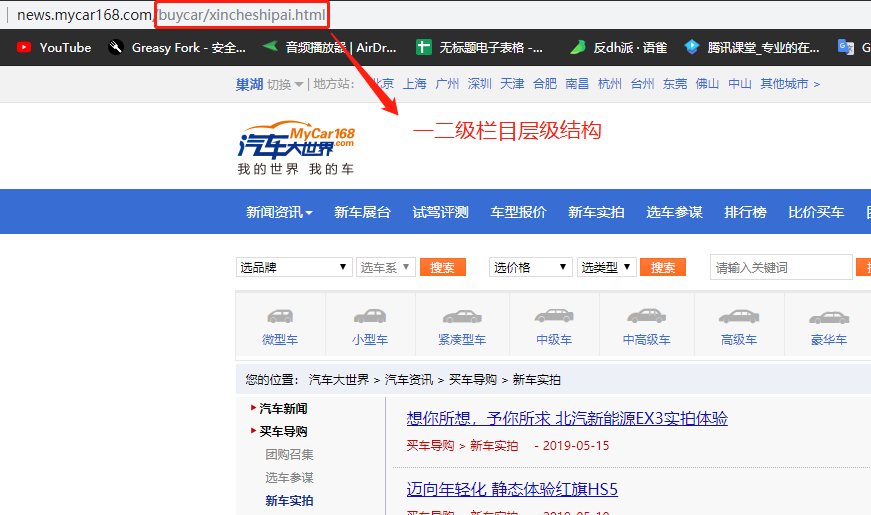Open the 新车展台 navigation tab
This screenshot has width=871, height=515.
(362, 212)
